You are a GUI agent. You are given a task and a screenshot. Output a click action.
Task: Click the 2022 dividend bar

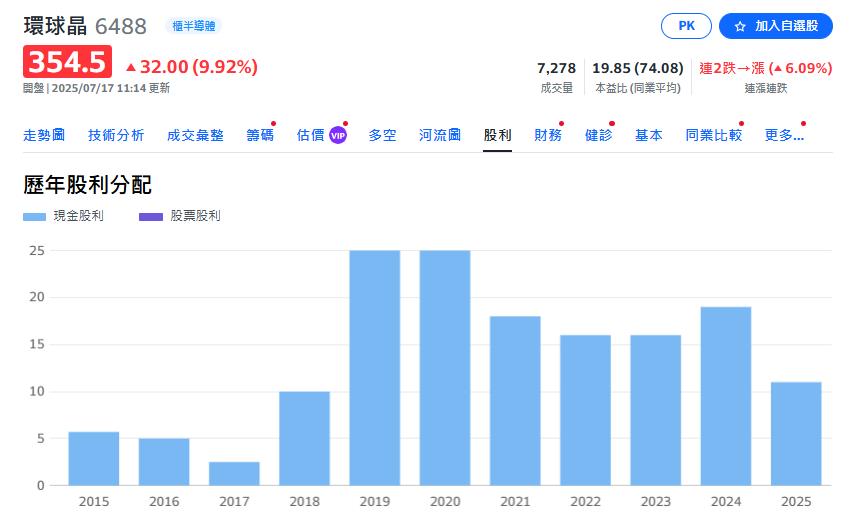click(x=585, y=410)
